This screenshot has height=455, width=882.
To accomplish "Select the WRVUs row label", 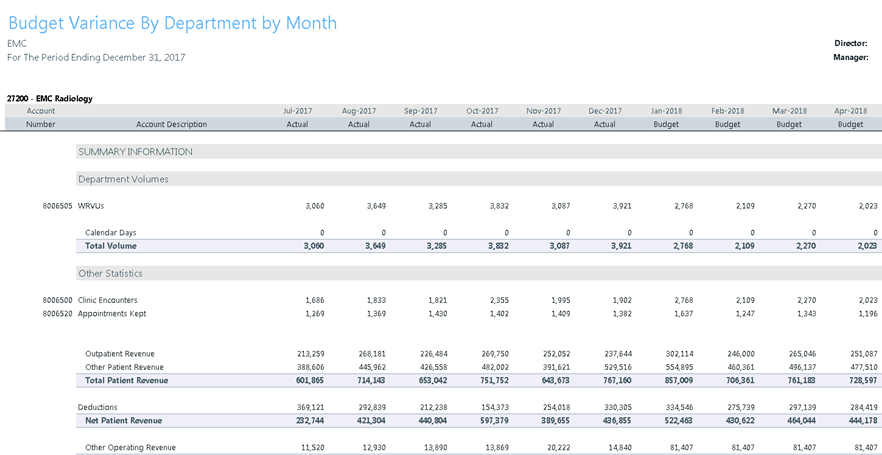I will pyautogui.click(x=91, y=205).
